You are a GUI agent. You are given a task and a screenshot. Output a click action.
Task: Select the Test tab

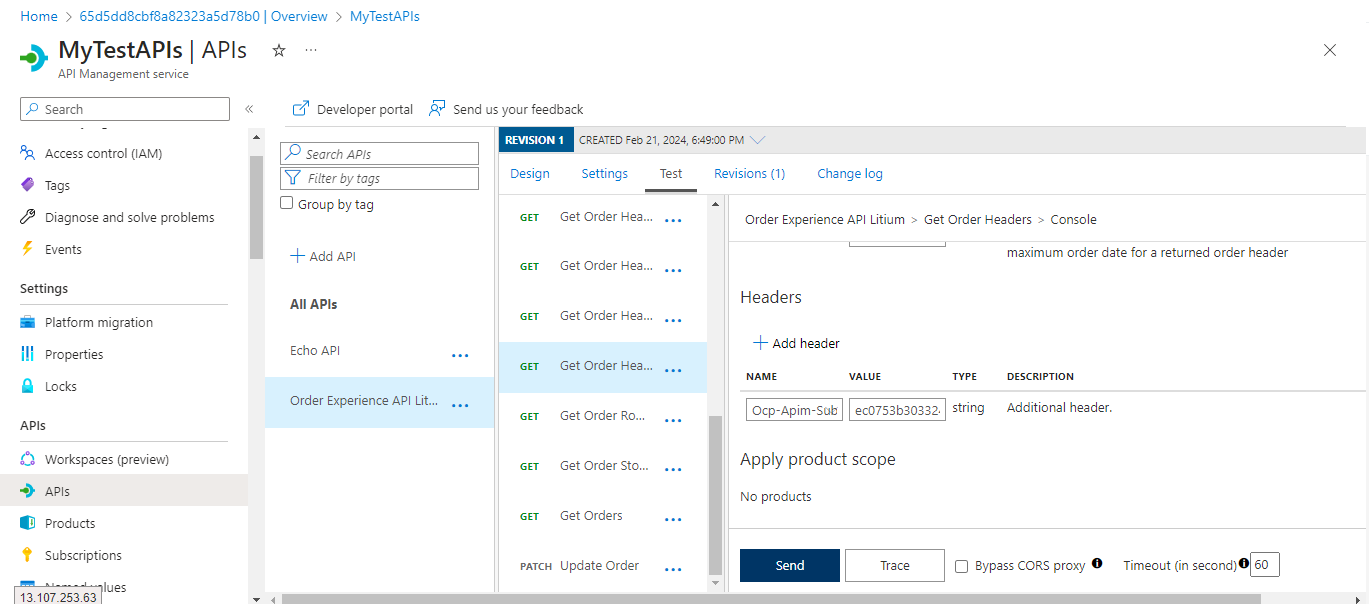[671, 173]
